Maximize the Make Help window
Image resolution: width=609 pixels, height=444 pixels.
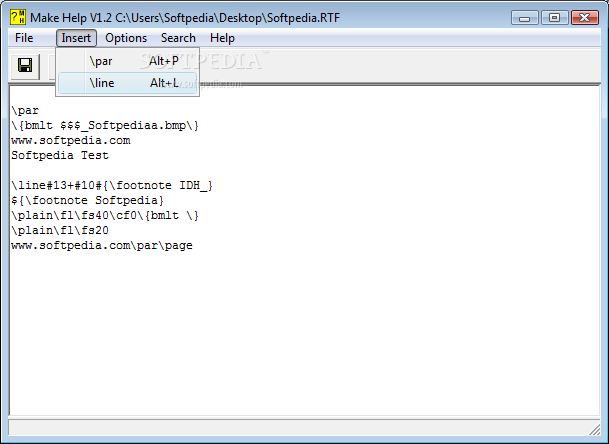[x=555, y=18]
